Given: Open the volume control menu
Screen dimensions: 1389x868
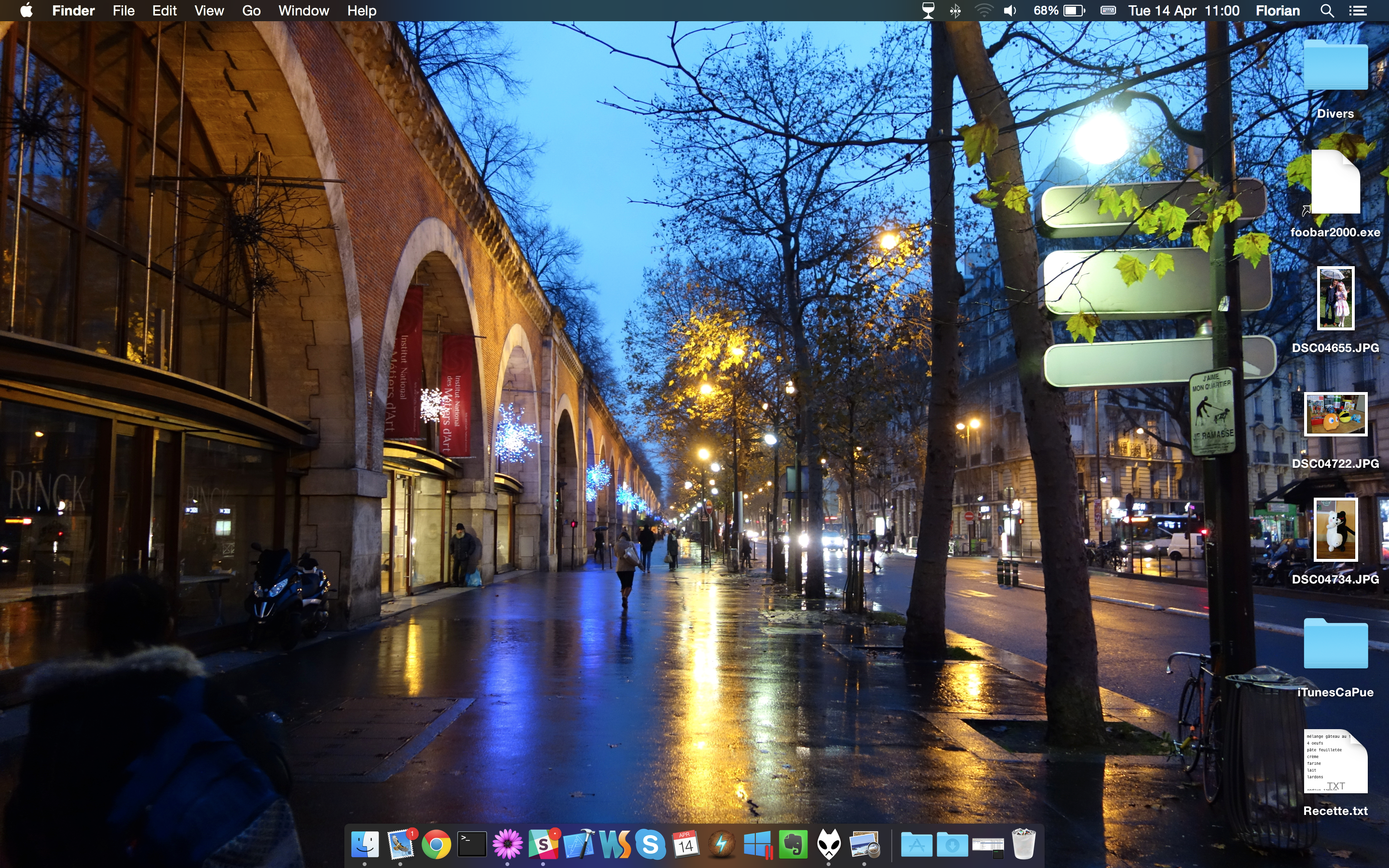Looking at the screenshot, I should coord(1010,10).
